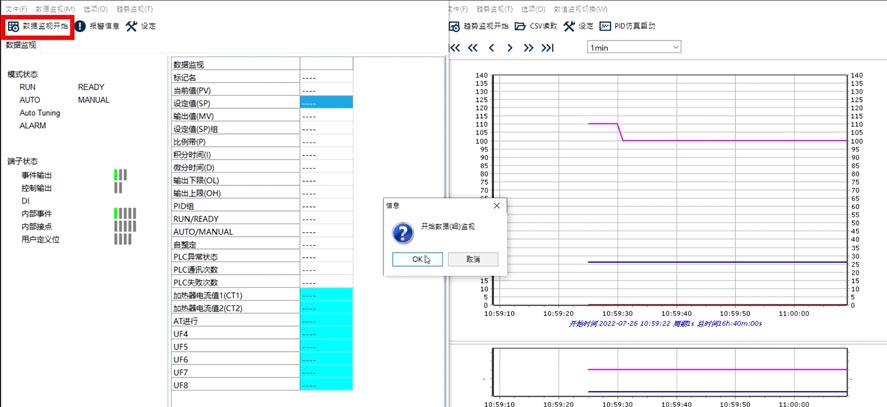Open the 趋势监视(T) menu on left
This screenshot has height=407, width=887.
tap(133, 8)
